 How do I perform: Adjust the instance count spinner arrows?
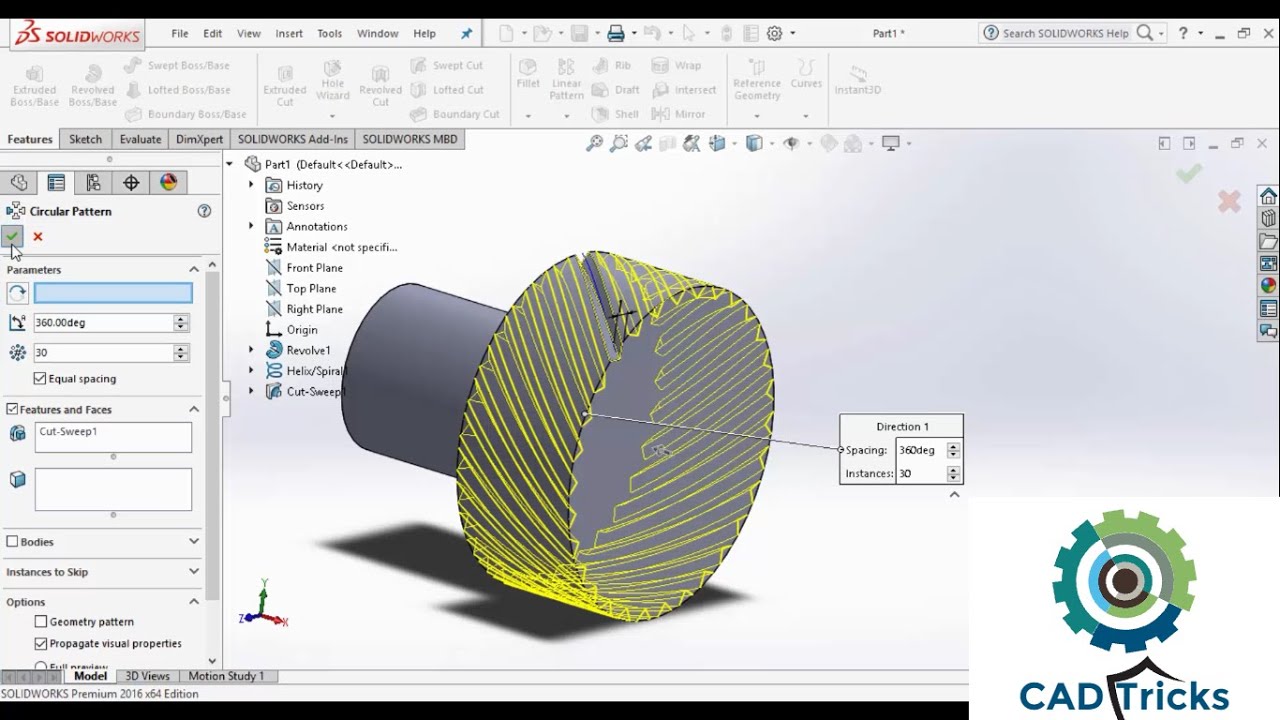coord(181,352)
